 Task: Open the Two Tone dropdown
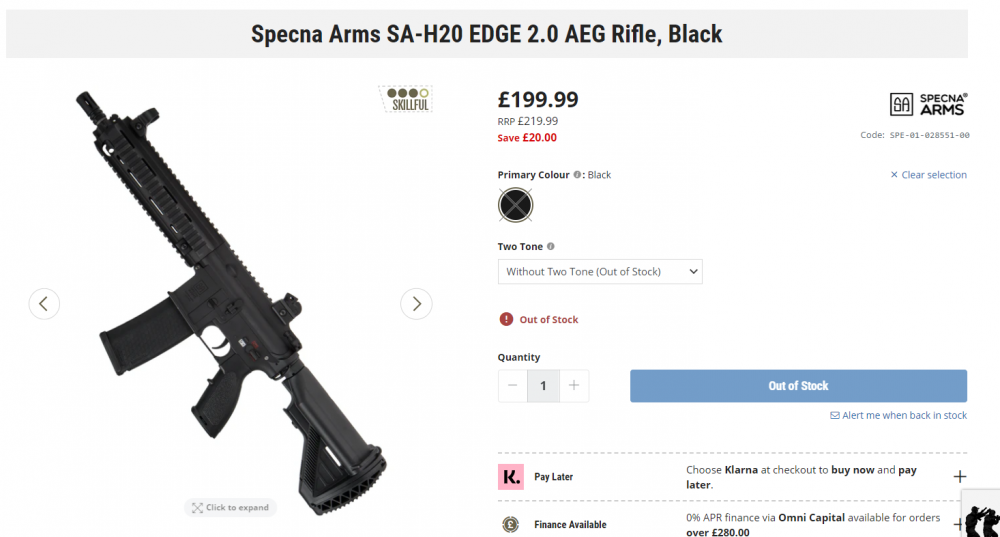(x=600, y=272)
